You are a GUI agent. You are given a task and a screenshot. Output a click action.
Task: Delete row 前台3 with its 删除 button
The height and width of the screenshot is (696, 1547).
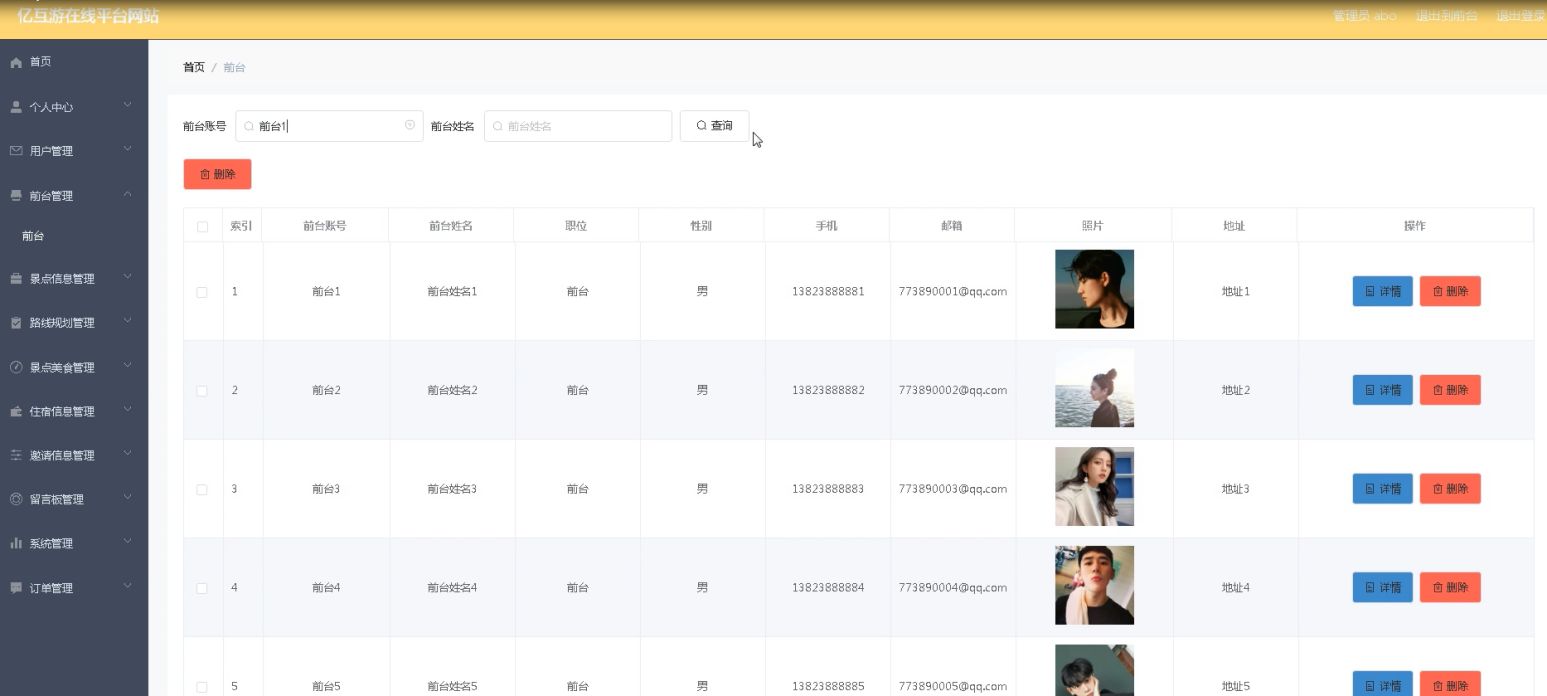coord(1450,489)
